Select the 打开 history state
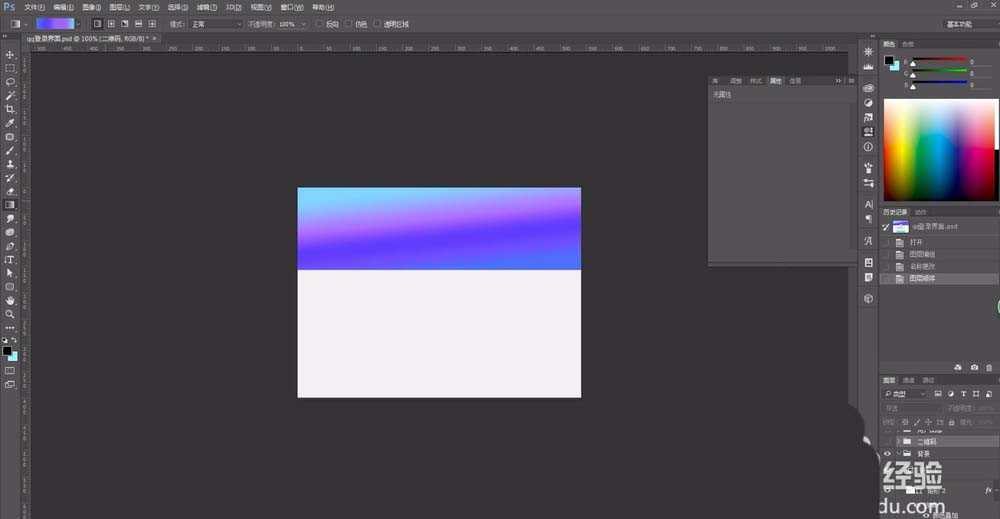Image resolution: width=1000 pixels, height=519 pixels. point(916,242)
